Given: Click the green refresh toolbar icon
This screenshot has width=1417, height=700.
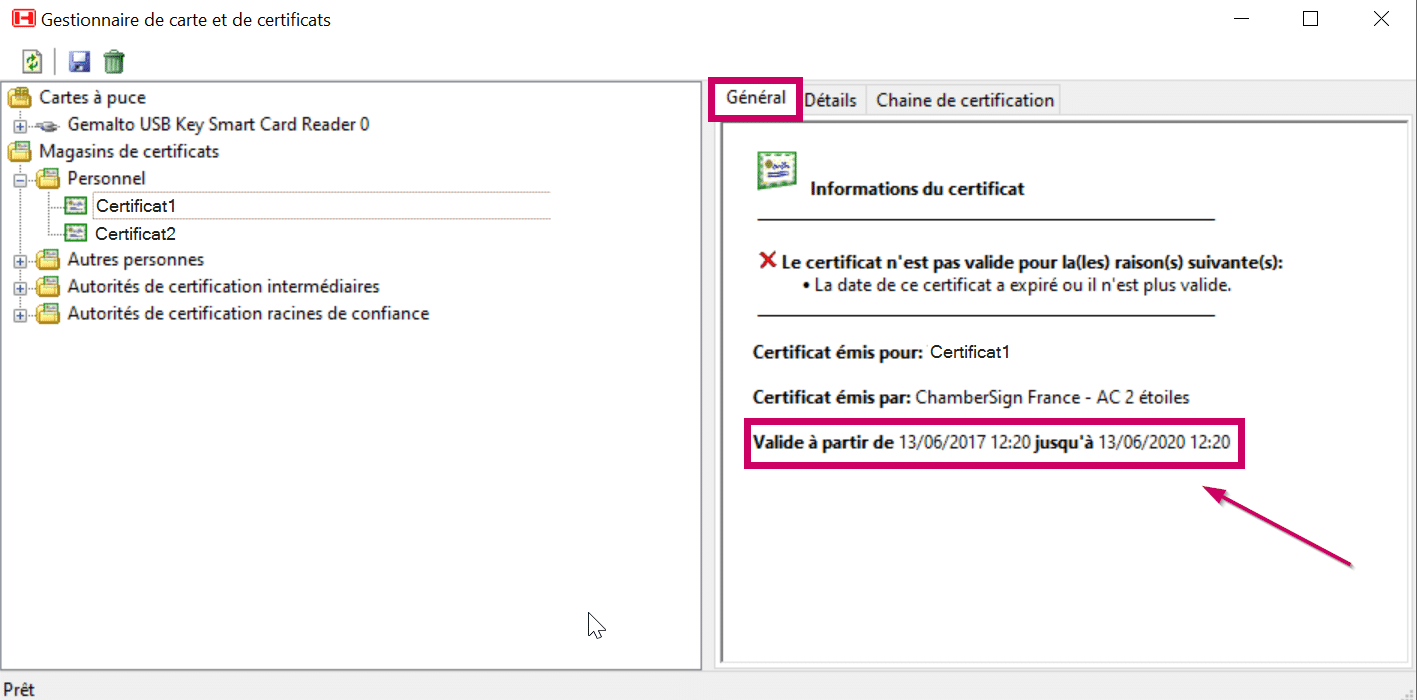Looking at the screenshot, I should click(x=32, y=62).
